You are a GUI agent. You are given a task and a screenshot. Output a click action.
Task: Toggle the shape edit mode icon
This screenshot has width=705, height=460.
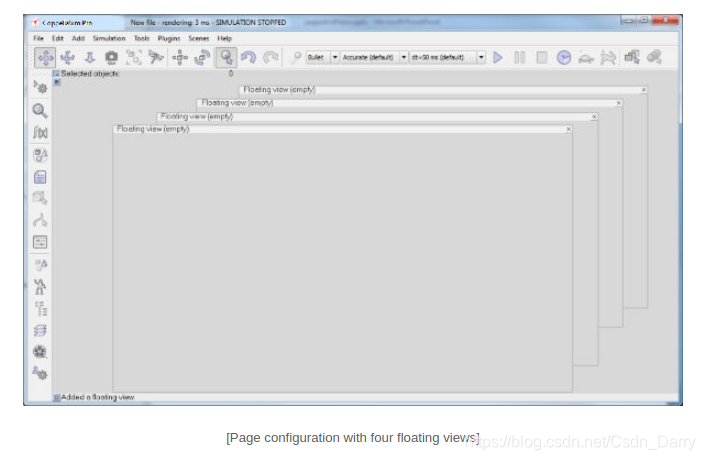(40, 198)
